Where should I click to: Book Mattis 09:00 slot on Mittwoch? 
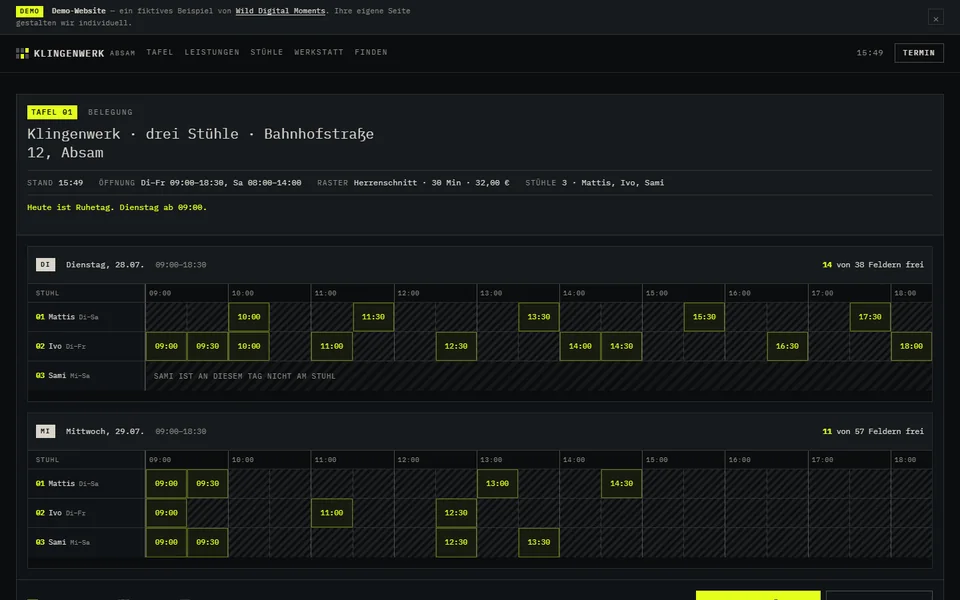coord(166,484)
